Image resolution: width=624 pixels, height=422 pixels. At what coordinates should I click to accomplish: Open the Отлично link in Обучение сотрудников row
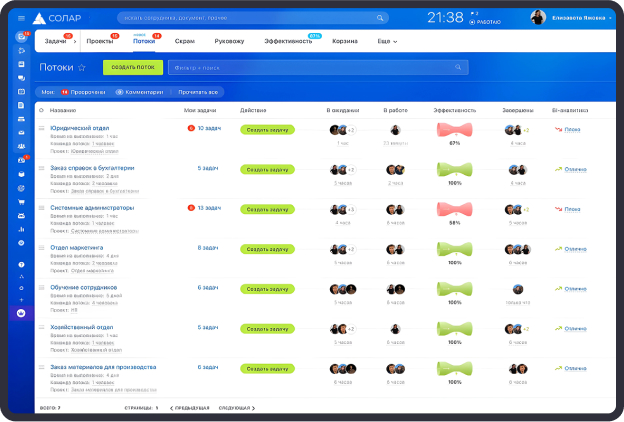click(575, 289)
